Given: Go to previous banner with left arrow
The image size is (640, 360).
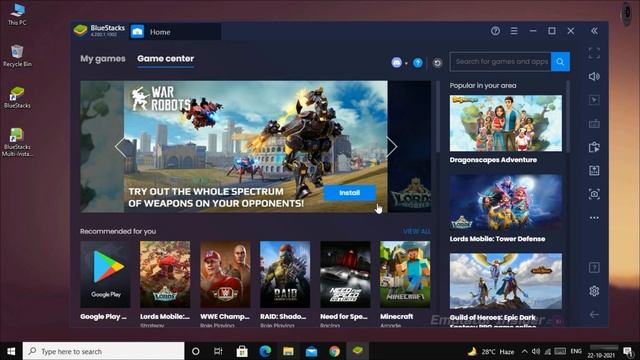Looking at the screenshot, I should click(x=121, y=147).
